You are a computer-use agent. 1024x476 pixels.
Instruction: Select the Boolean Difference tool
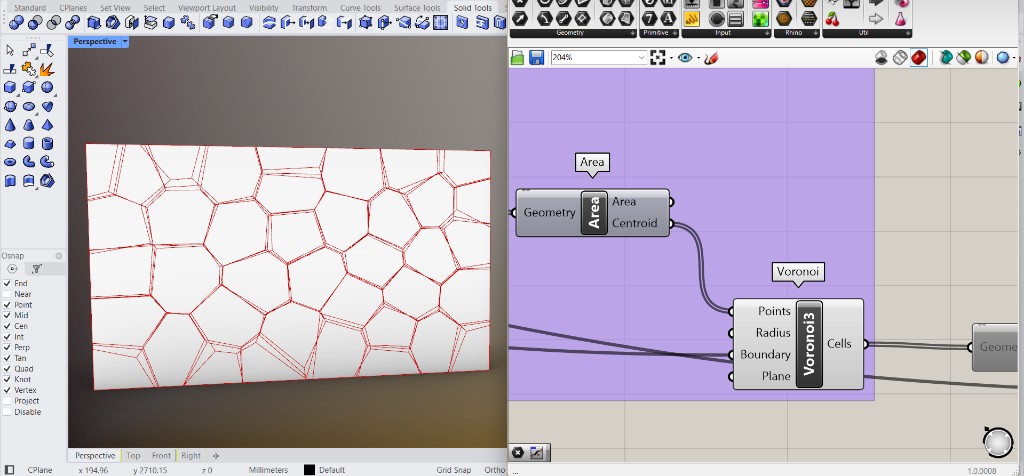(x=36, y=23)
